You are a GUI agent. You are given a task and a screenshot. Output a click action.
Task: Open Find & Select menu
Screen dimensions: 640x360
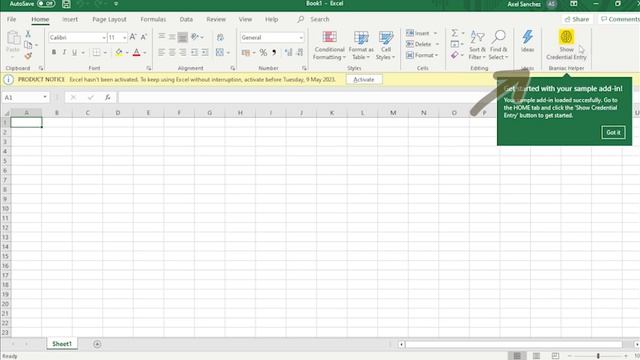click(498, 45)
